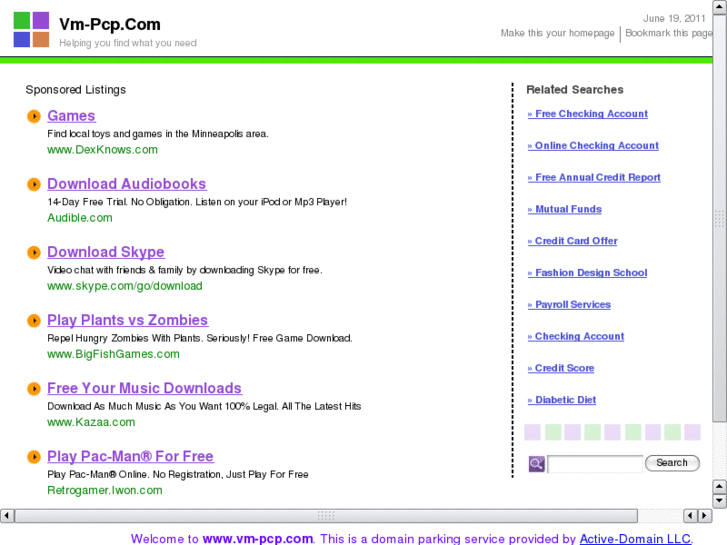Open the Download Audiobooks listing

pyautogui.click(x=127, y=184)
